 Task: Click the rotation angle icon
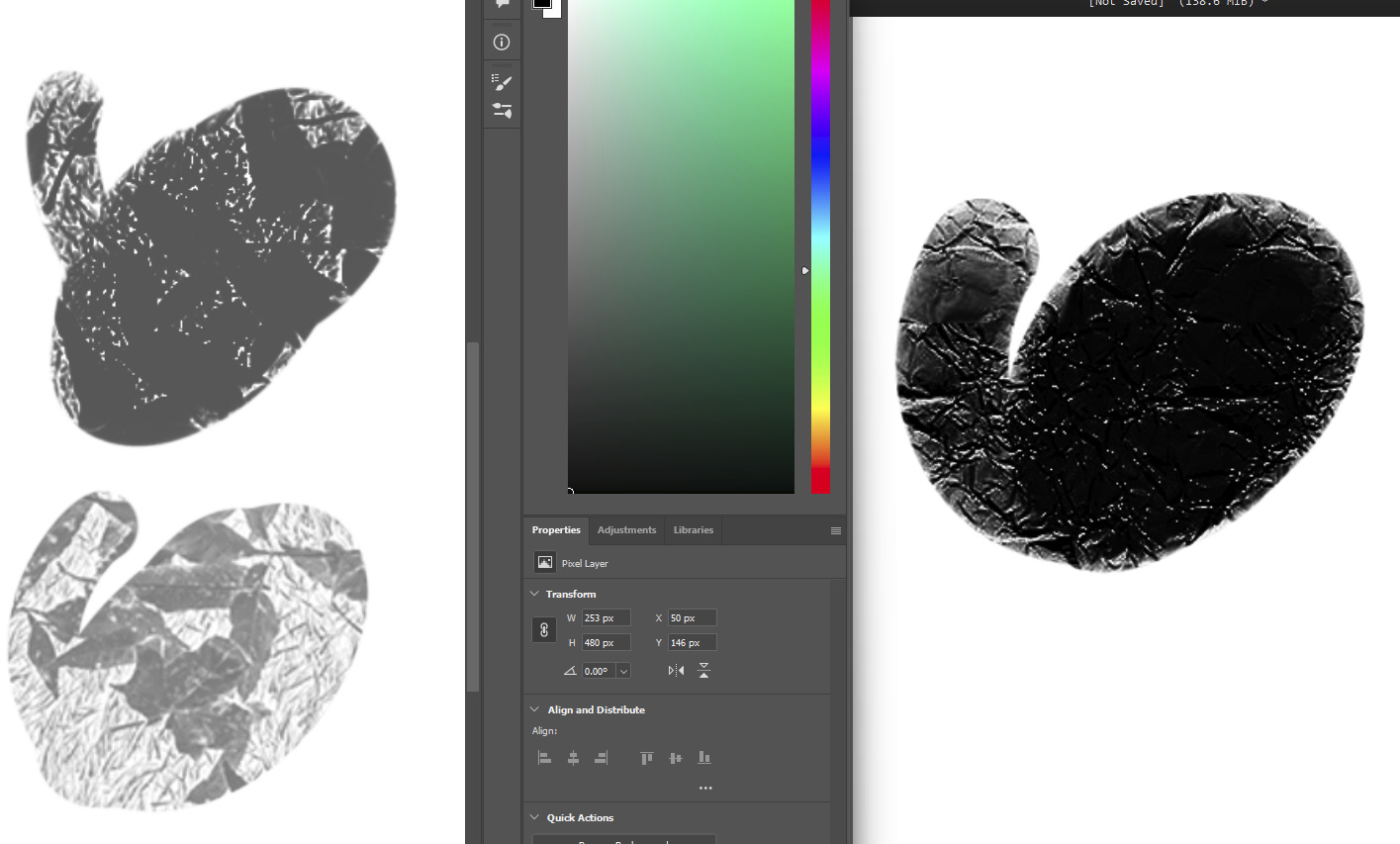(570, 671)
